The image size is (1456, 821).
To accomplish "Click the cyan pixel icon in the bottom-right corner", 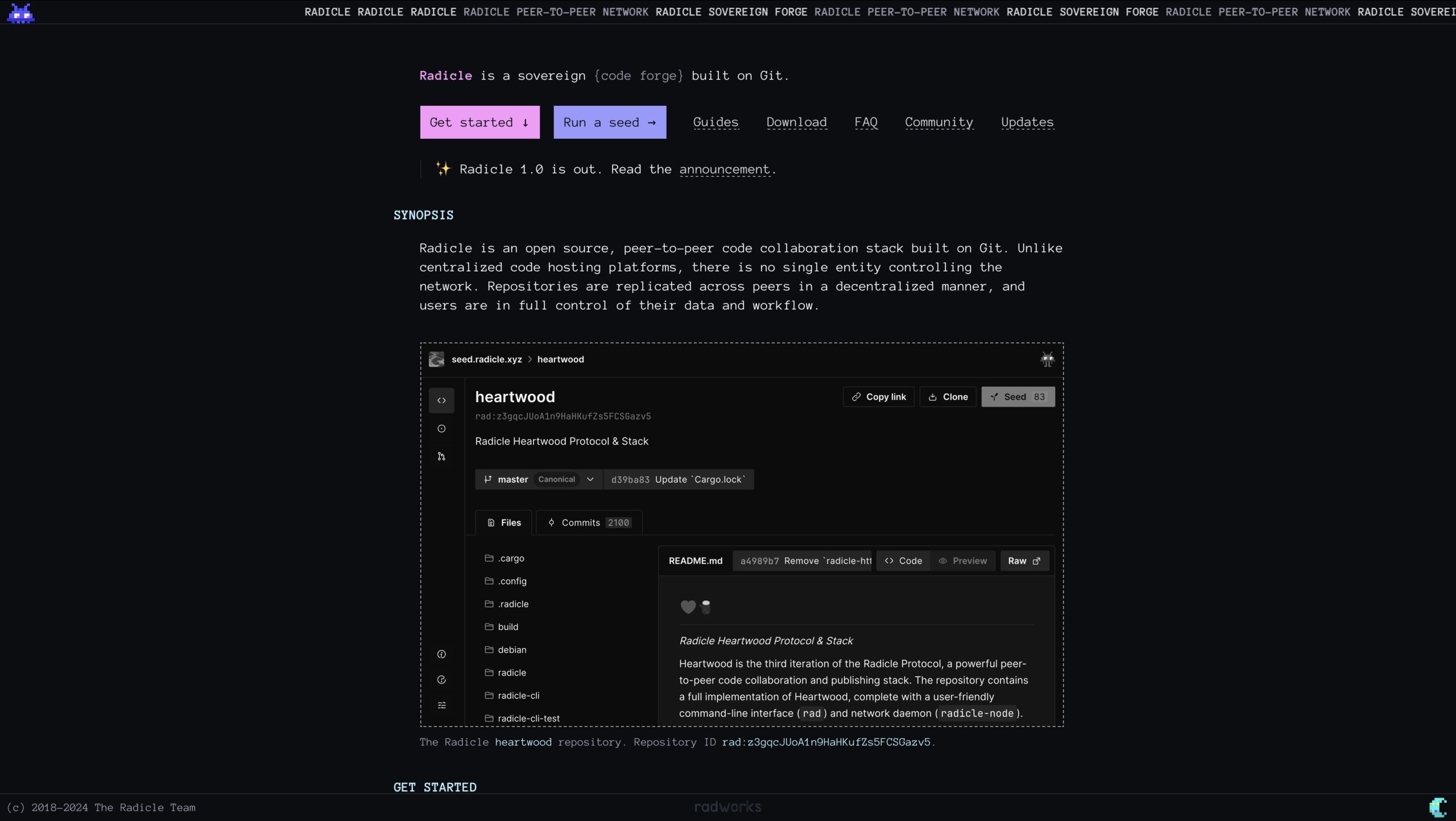I will click(1437, 807).
